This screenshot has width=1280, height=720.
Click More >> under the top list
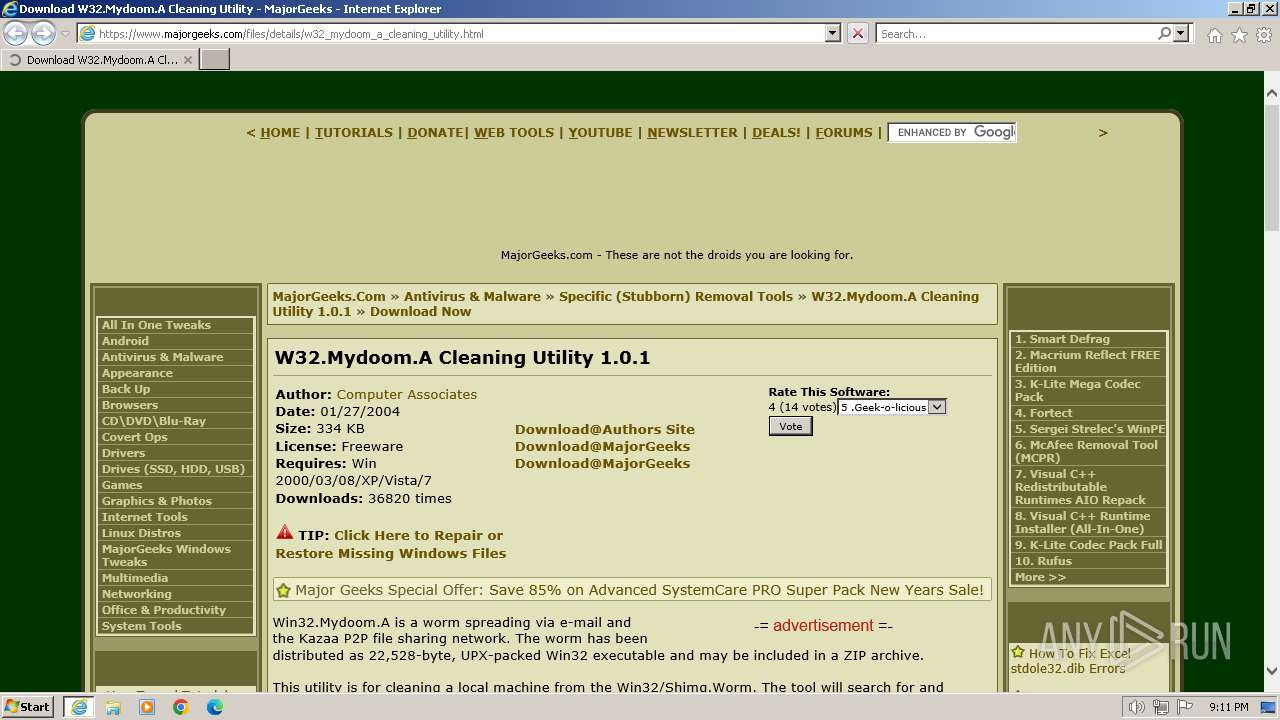coord(1040,577)
